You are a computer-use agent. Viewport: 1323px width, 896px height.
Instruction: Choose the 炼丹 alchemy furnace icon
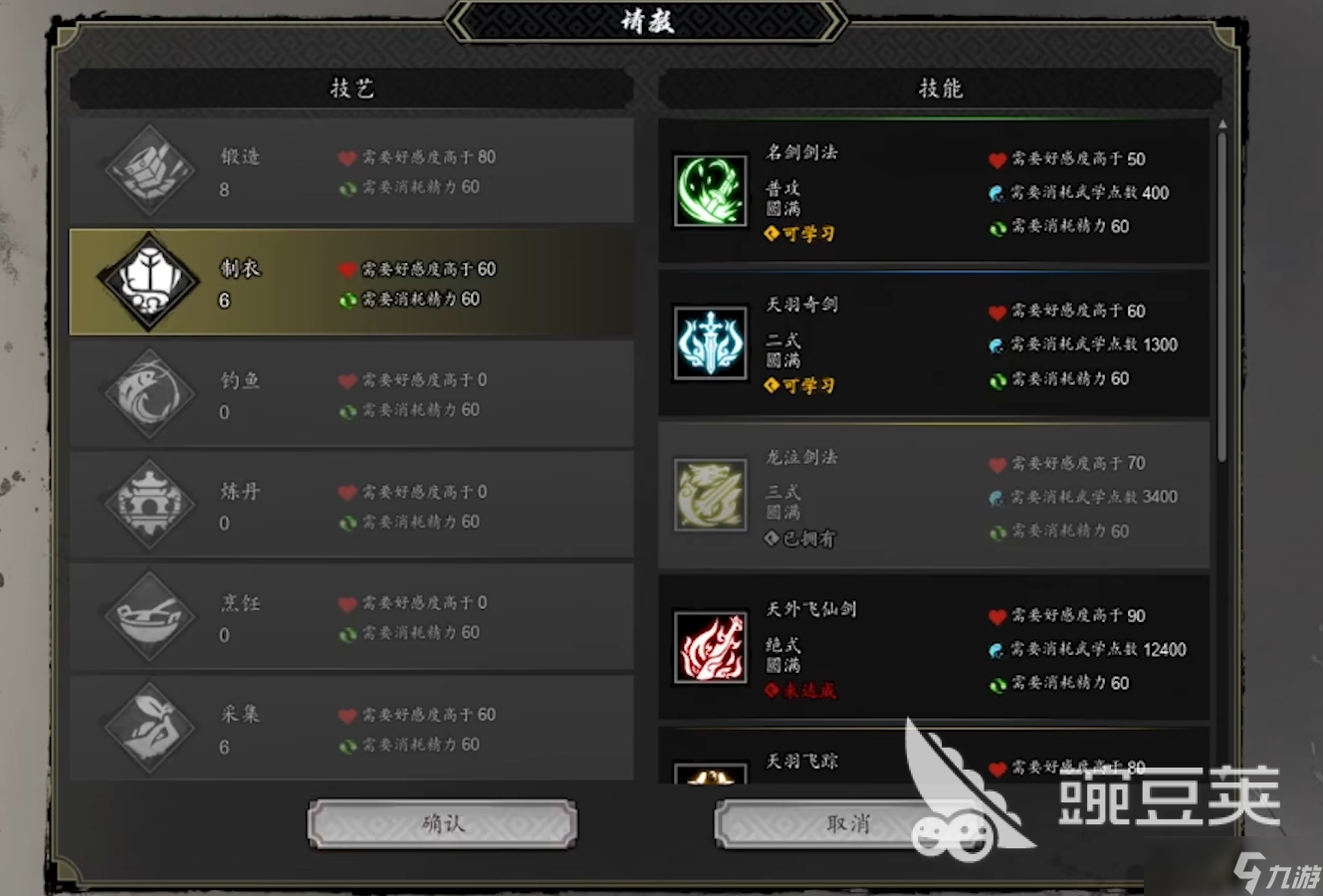(149, 505)
